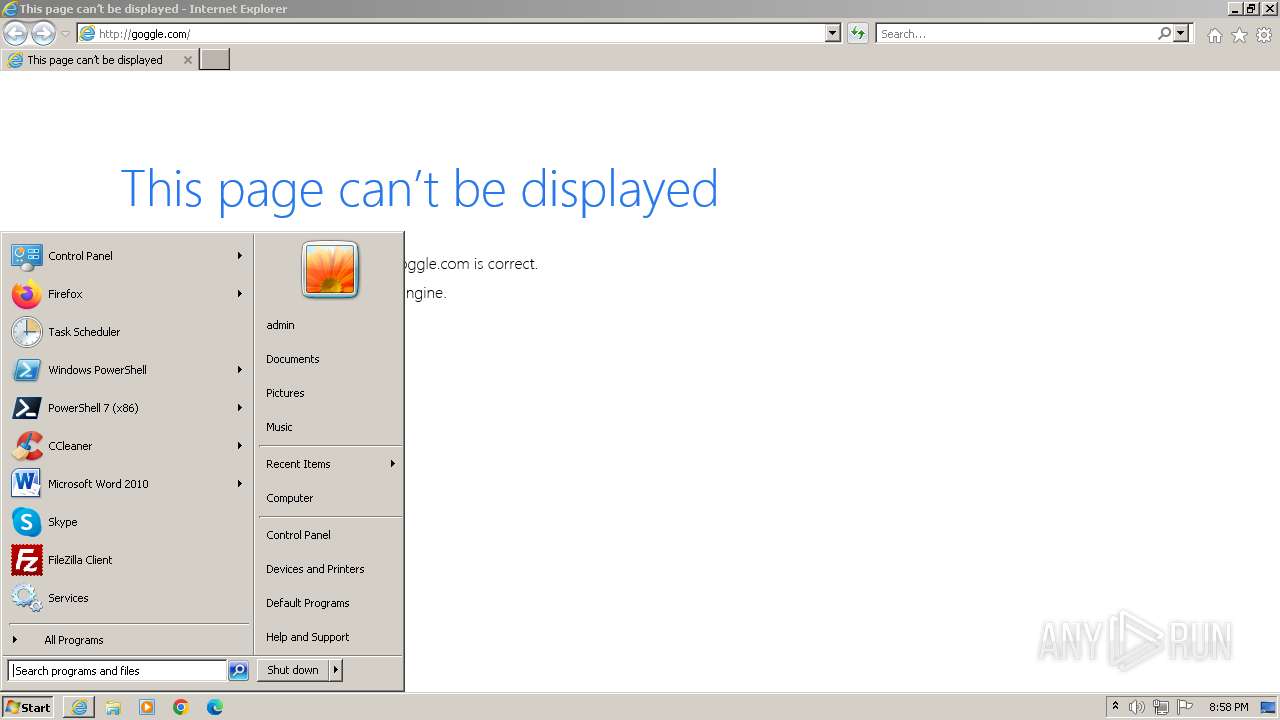Expand Recent Items submenu

[x=330, y=464]
